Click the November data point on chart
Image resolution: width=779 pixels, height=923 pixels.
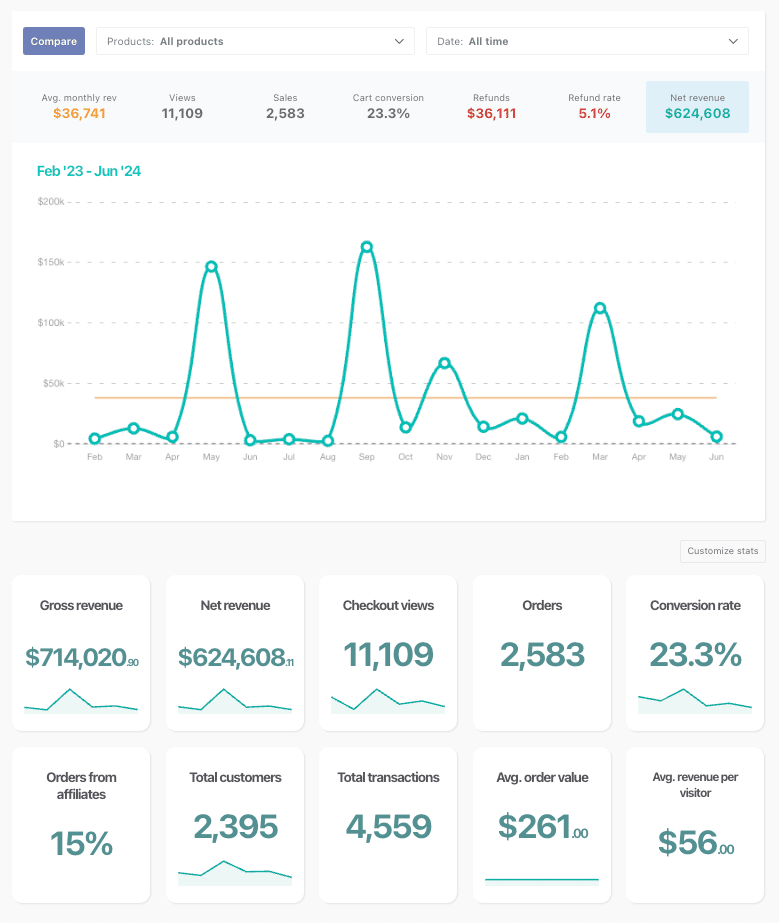click(x=444, y=363)
